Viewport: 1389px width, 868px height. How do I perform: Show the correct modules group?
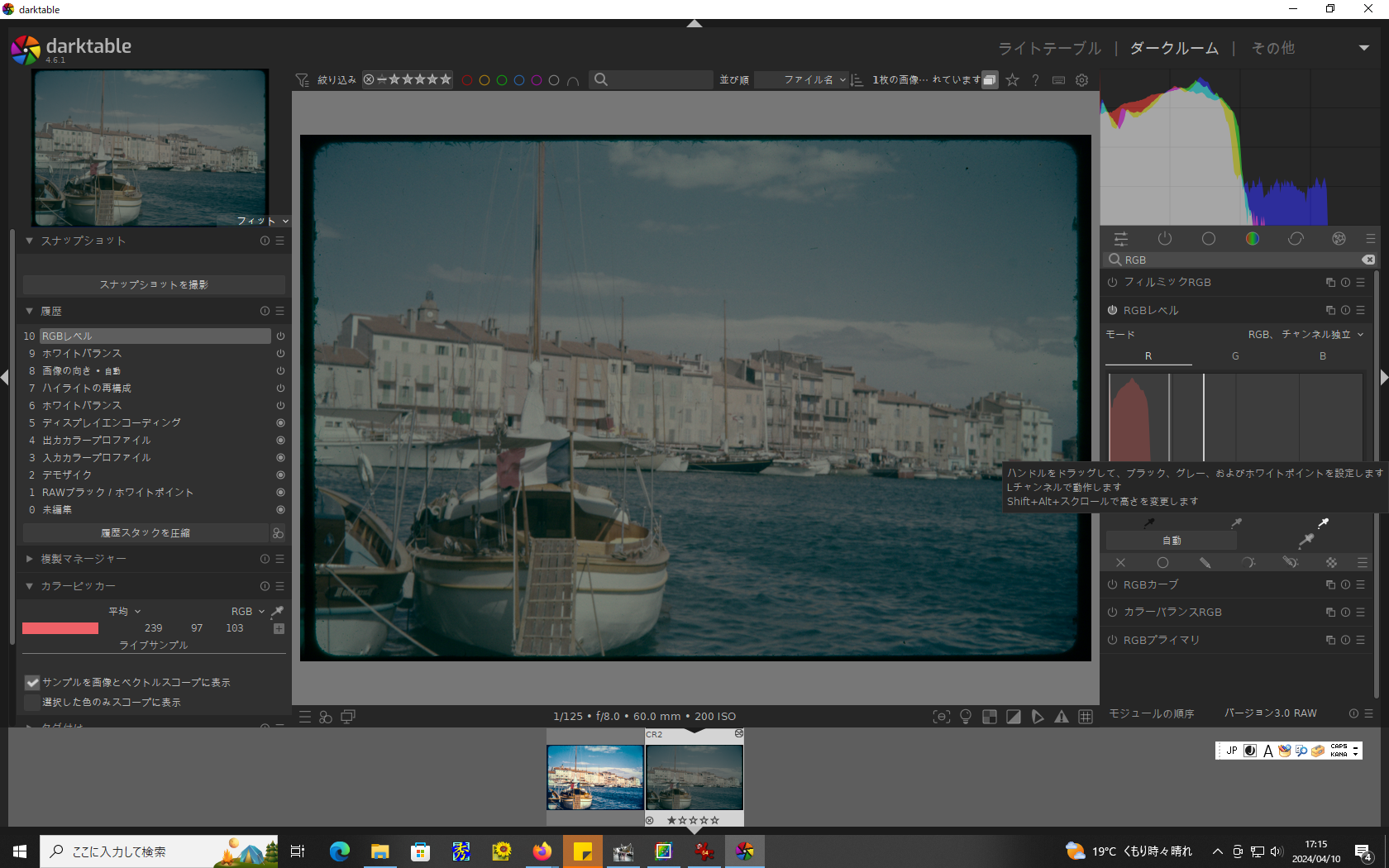pyautogui.click(x=1296, y=239)
